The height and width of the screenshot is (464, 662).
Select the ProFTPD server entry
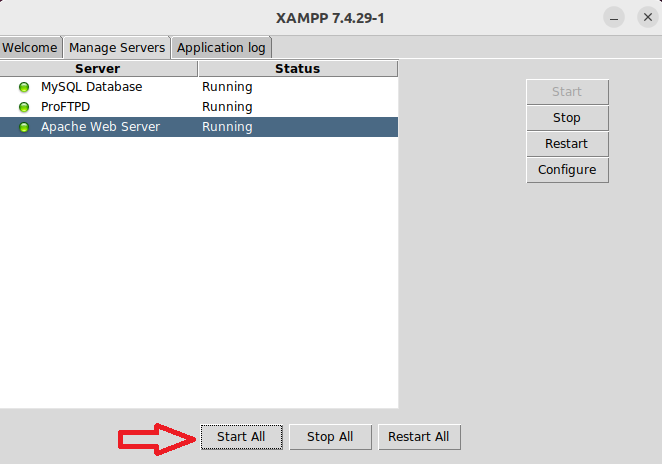pyautogui.click(x=65, y=107)
